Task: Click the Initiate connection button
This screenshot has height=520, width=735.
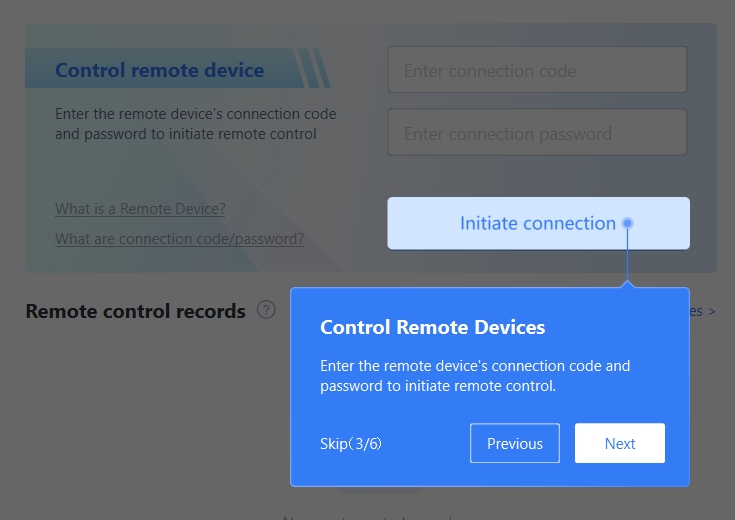Action: [538, 223]
